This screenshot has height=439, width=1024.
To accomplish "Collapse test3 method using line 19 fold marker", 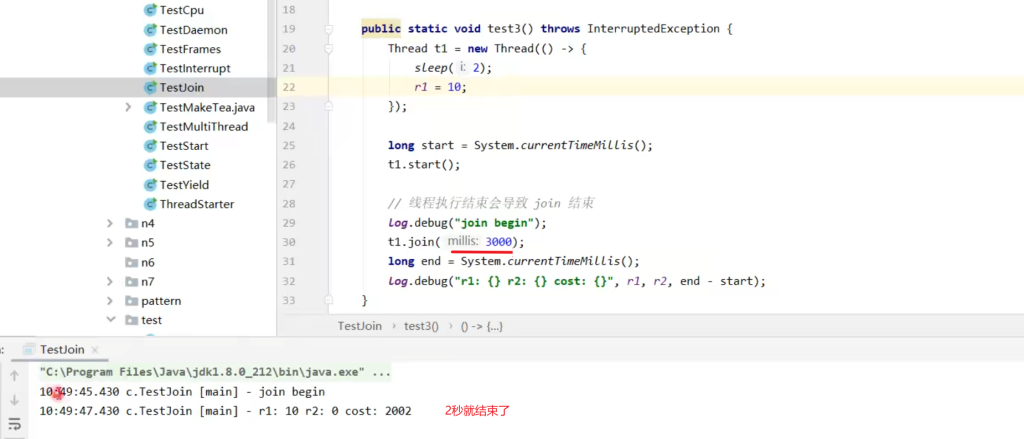I will tap(329, 29).
